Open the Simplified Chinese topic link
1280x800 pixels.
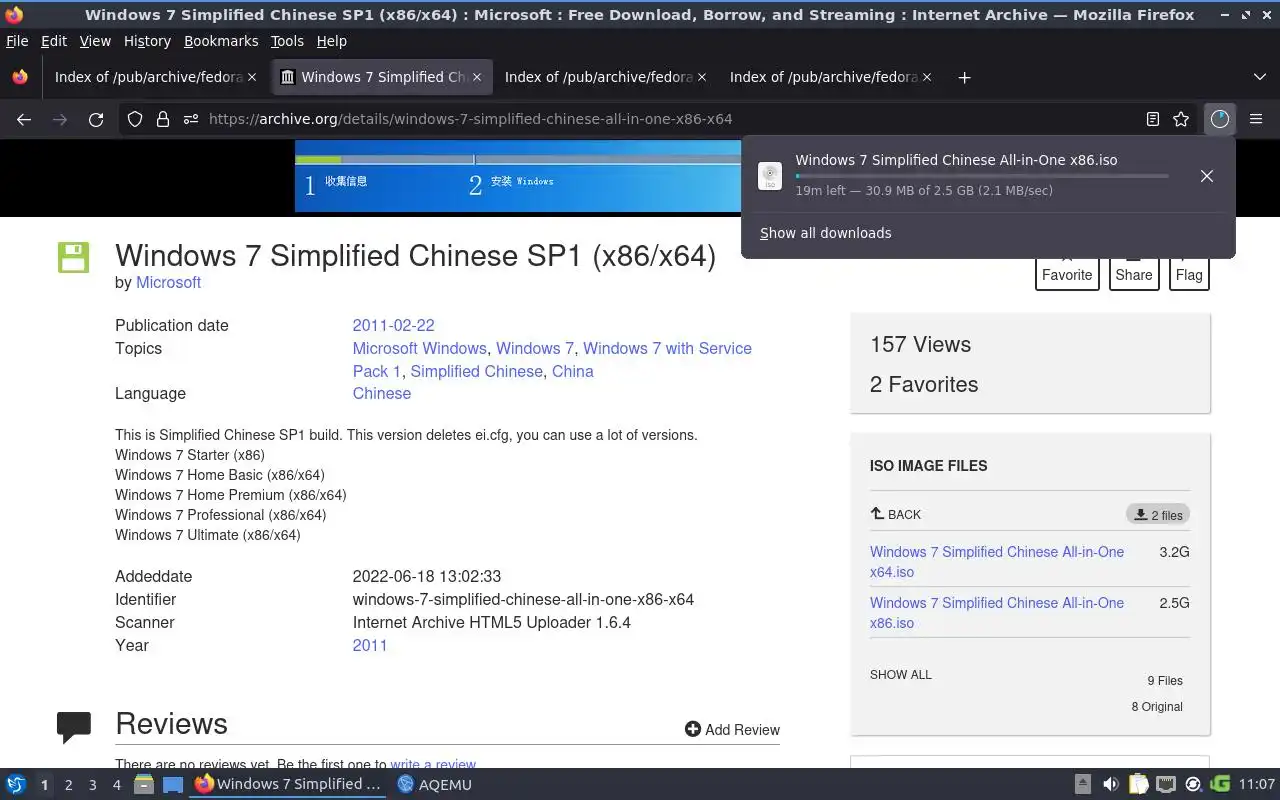[476, 371]
